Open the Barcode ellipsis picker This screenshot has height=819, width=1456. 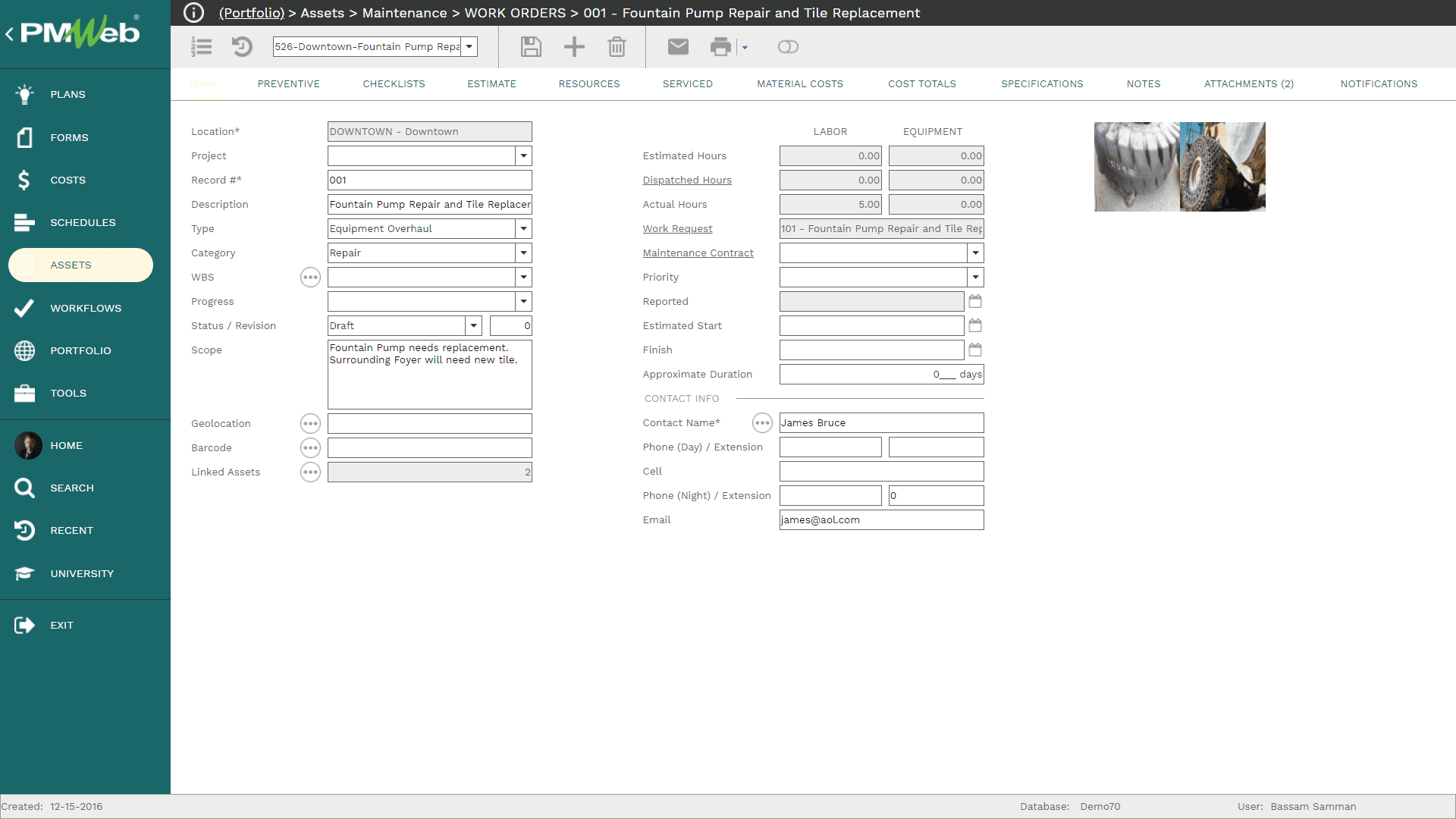coord(310,447)
